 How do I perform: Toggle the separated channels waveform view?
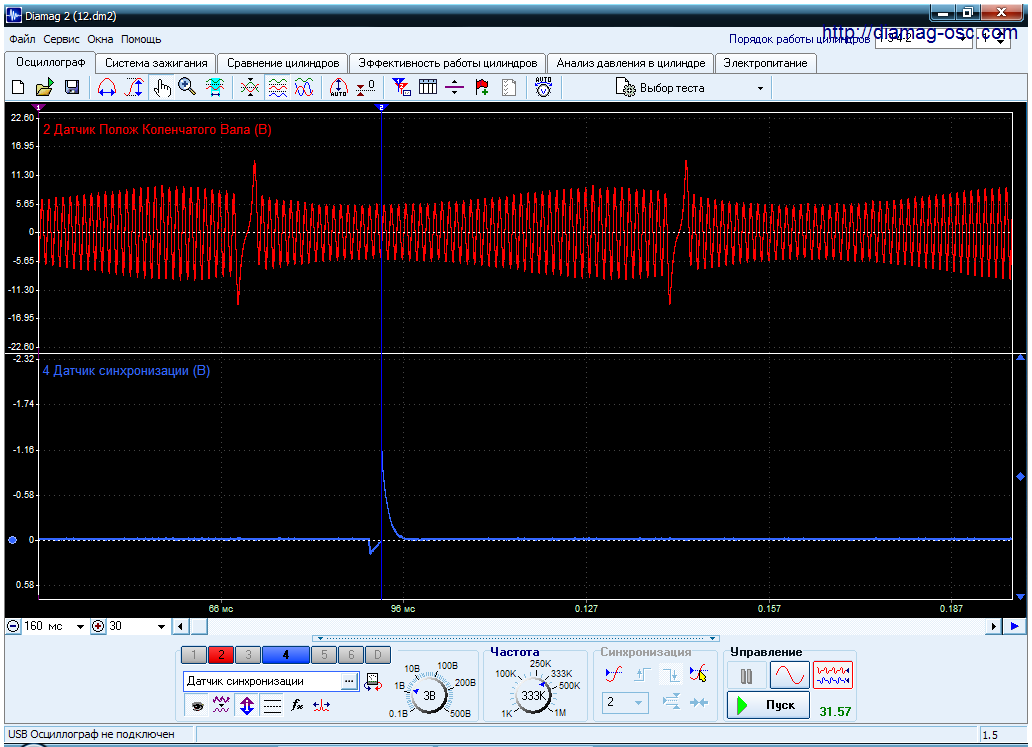(x=277, y=88)
